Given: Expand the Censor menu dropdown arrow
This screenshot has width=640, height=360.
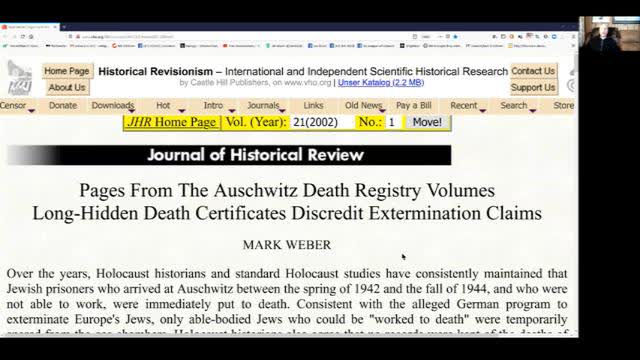Looking at the screenshot, I should coord(31,111).
